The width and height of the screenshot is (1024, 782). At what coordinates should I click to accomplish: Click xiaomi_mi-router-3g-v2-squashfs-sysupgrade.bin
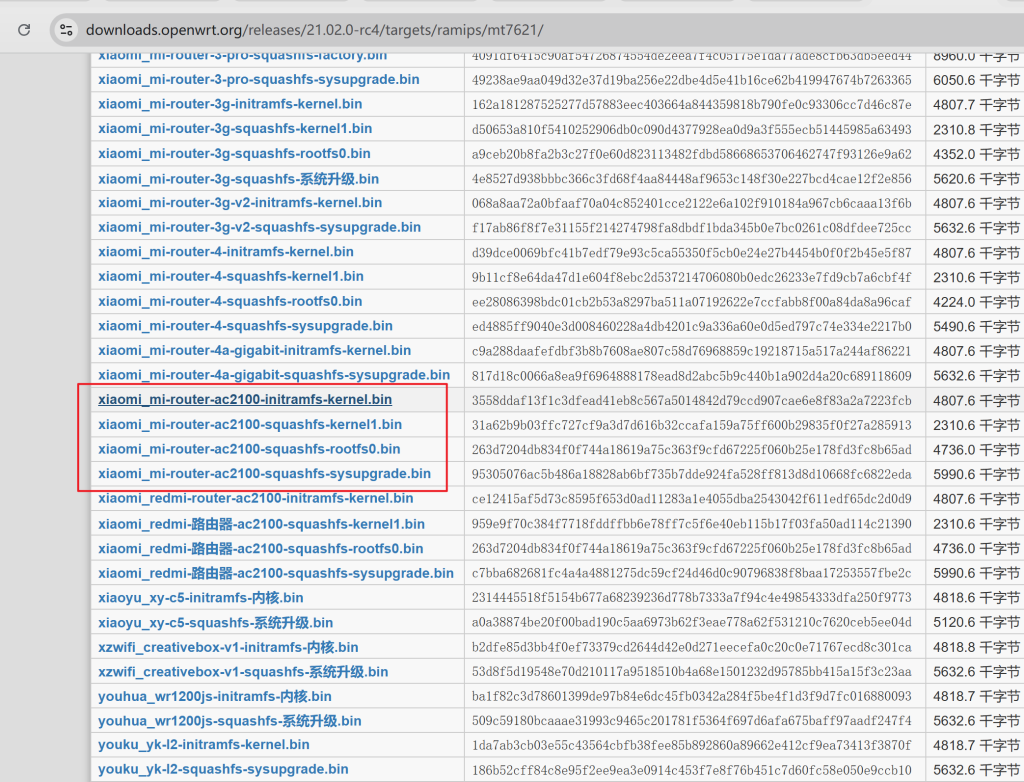pos(259,227)
